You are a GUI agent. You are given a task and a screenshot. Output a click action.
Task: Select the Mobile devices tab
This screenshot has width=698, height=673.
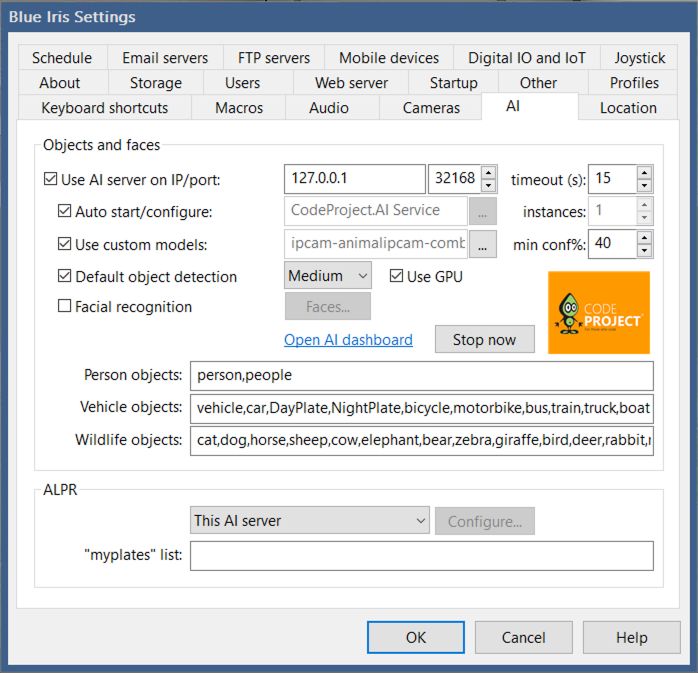point(389,57)
